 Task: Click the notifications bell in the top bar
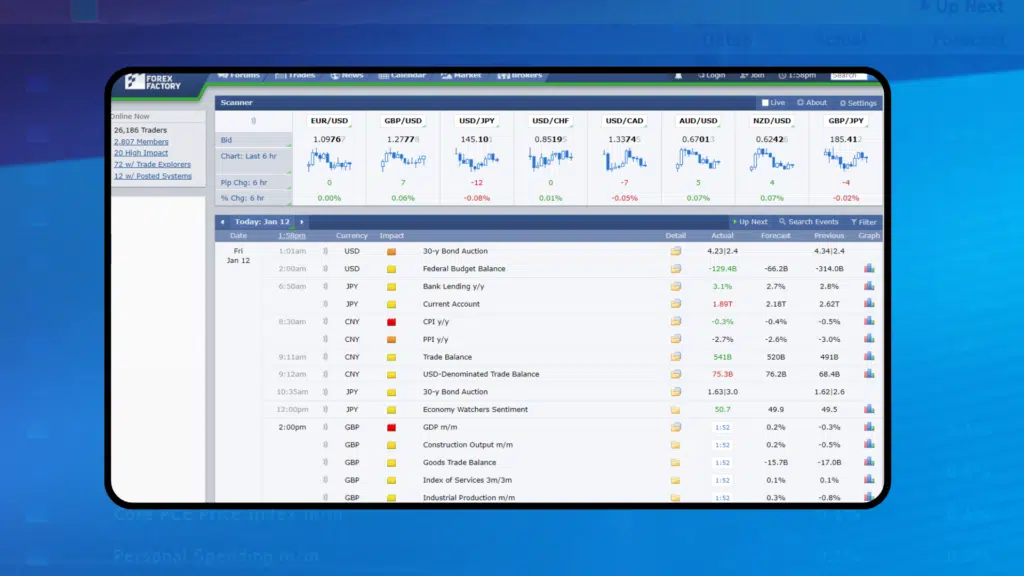679,75
